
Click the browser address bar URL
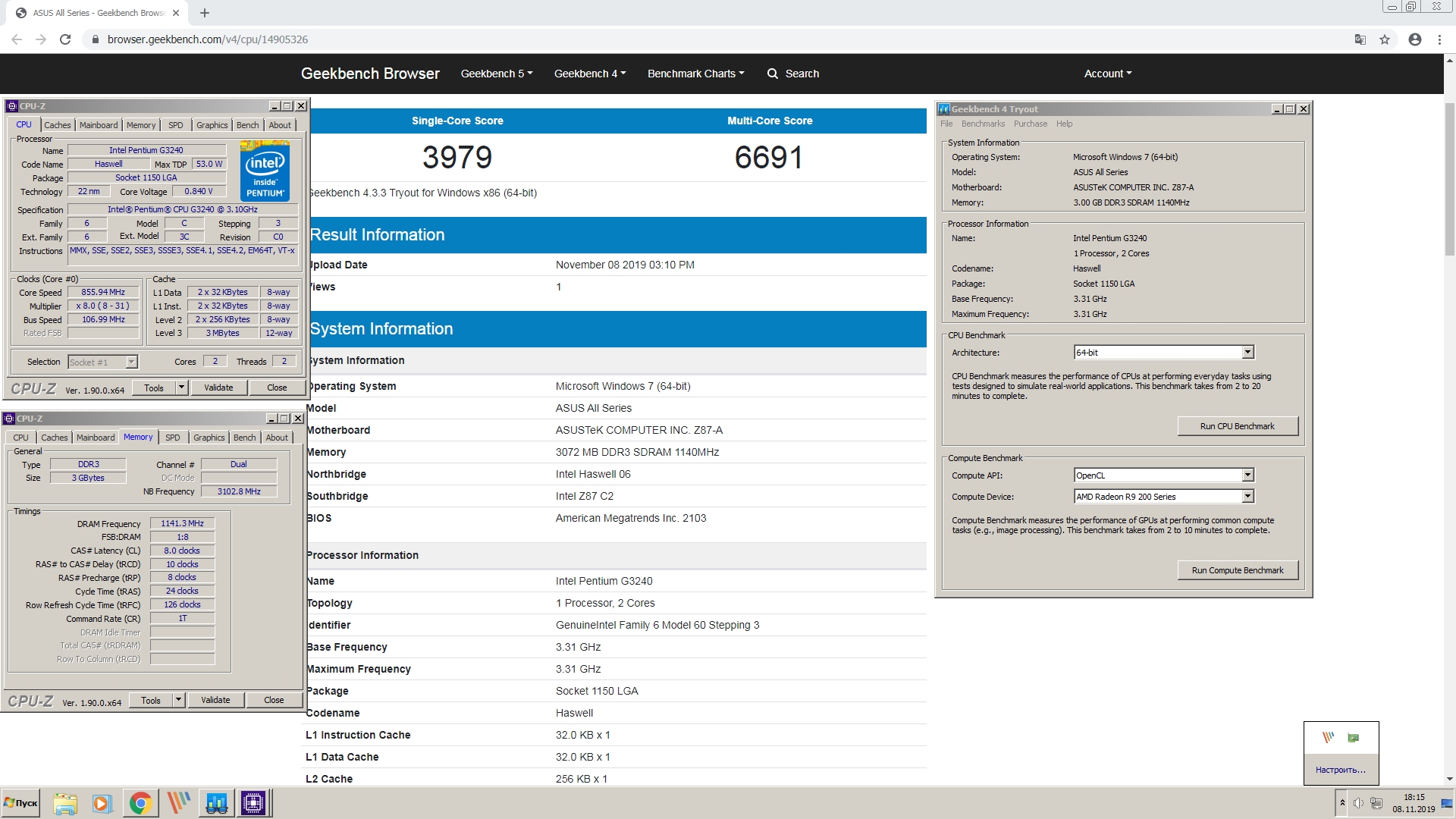[208, 39]
